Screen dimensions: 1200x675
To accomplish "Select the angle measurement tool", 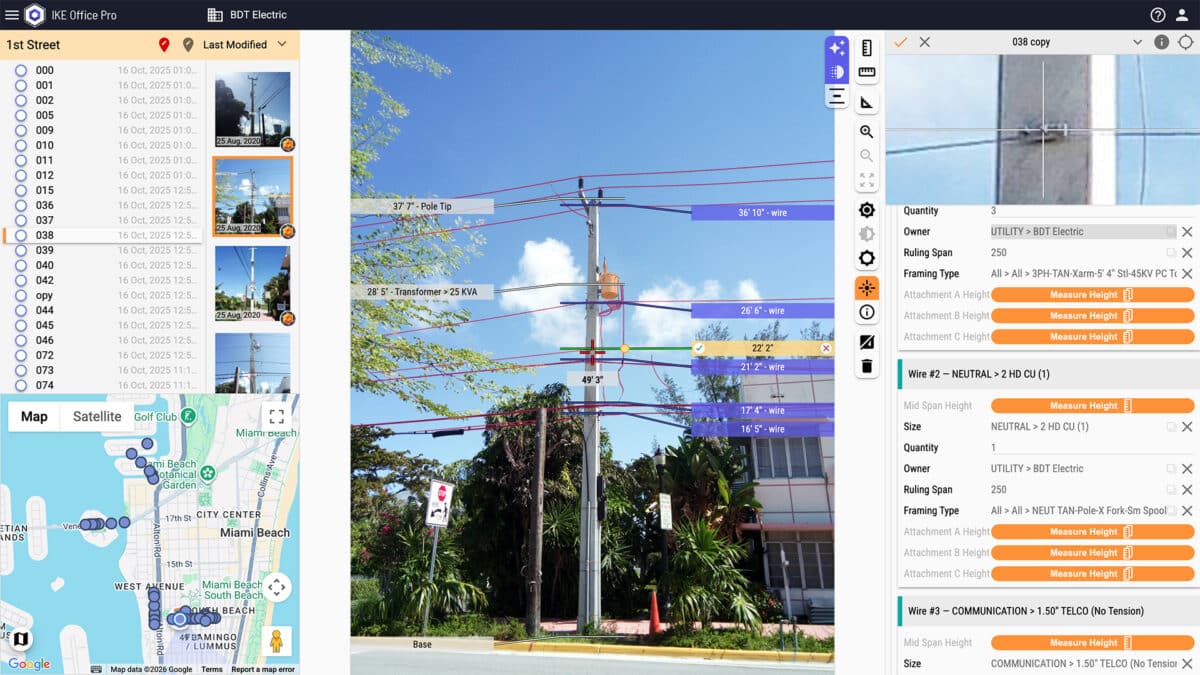I will click(867, 102).
